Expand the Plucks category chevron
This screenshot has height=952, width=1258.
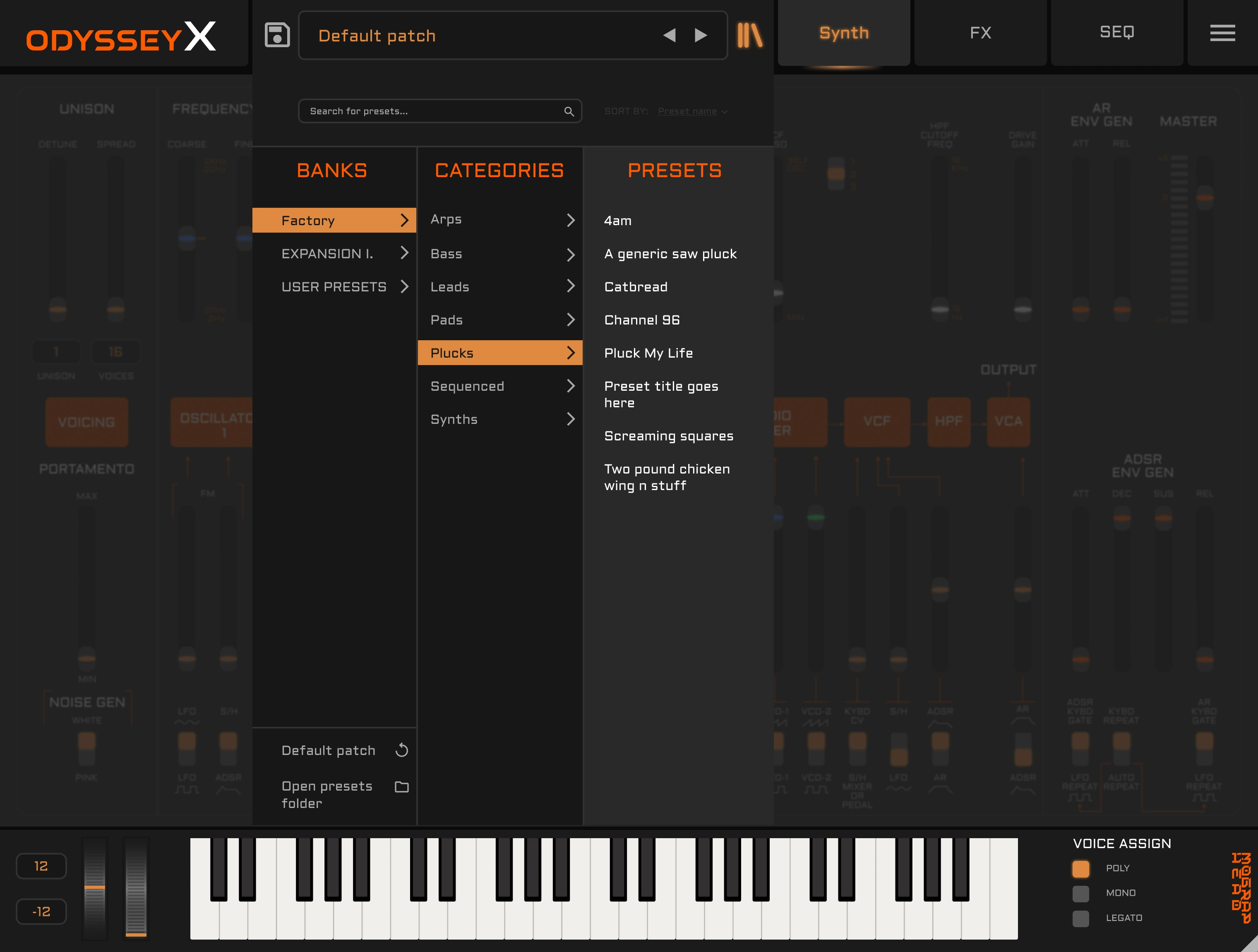pyautogui.click(x=570, y=353)
